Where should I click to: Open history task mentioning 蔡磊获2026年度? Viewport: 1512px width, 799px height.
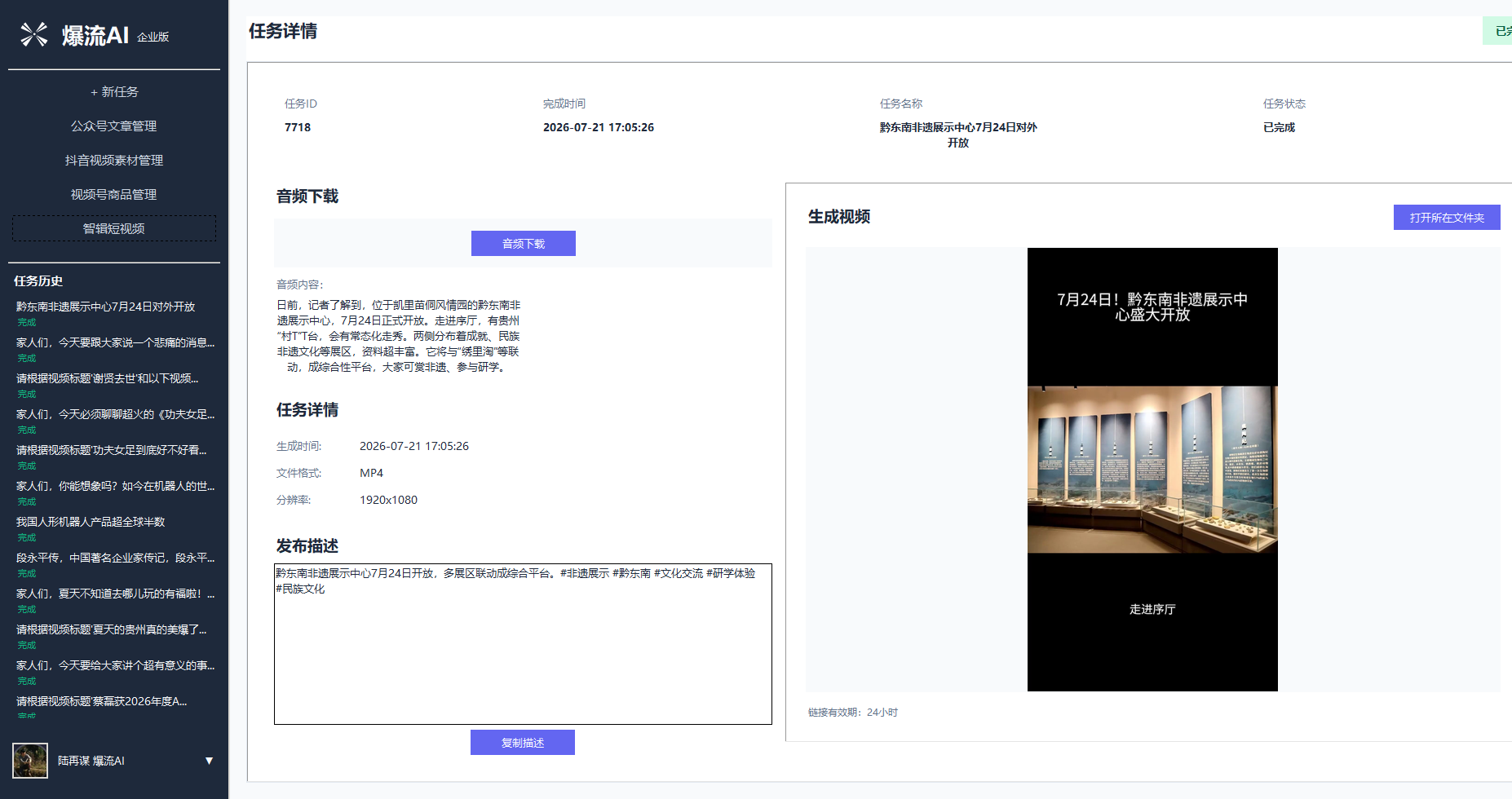(102, 701)
